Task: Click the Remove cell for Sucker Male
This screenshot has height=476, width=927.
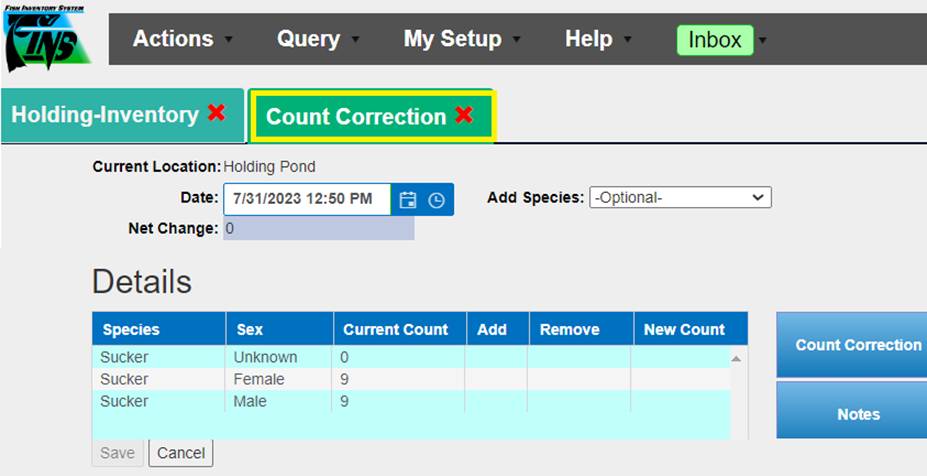Action: (579, 401)
